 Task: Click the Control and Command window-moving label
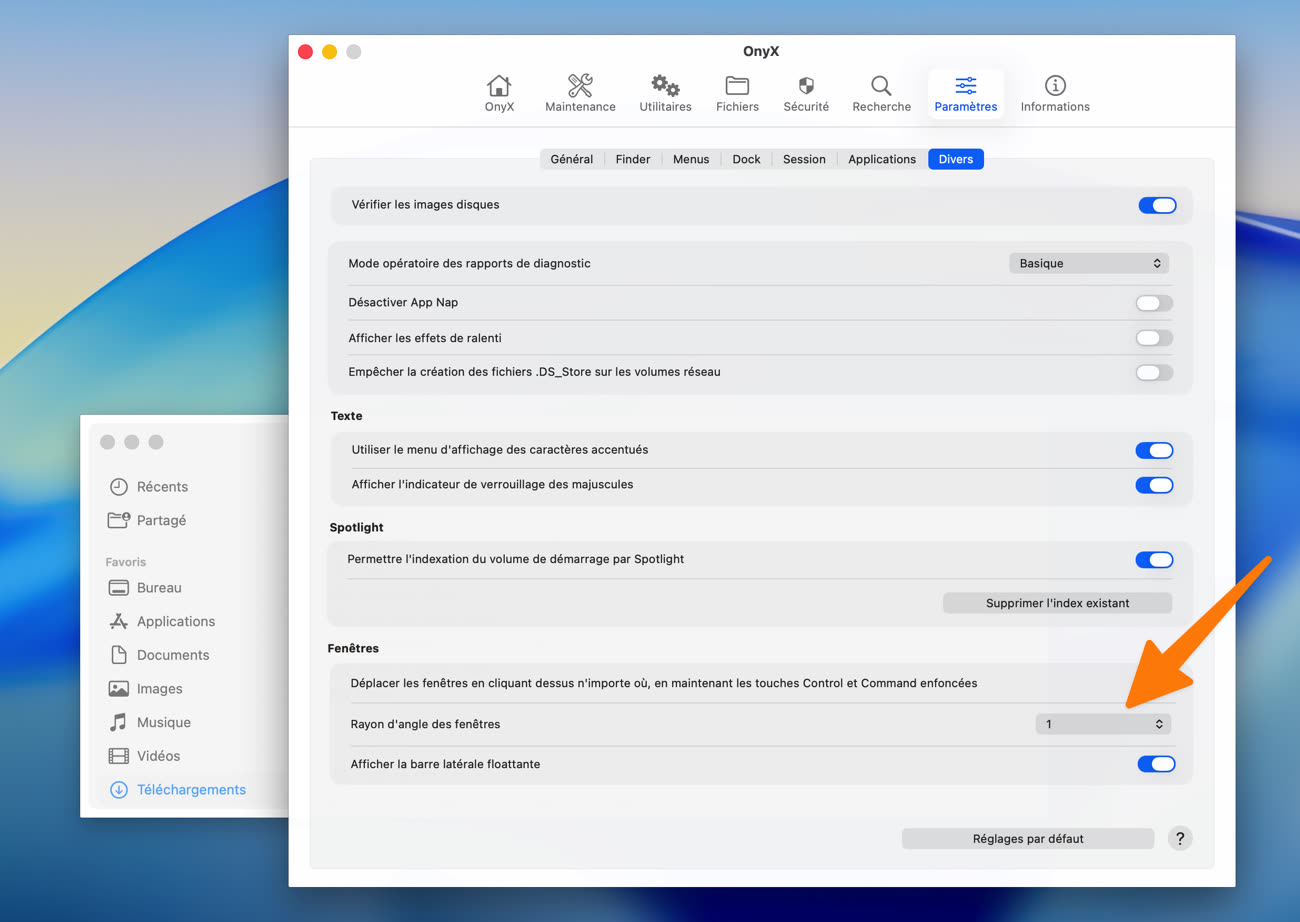[664, 684]
